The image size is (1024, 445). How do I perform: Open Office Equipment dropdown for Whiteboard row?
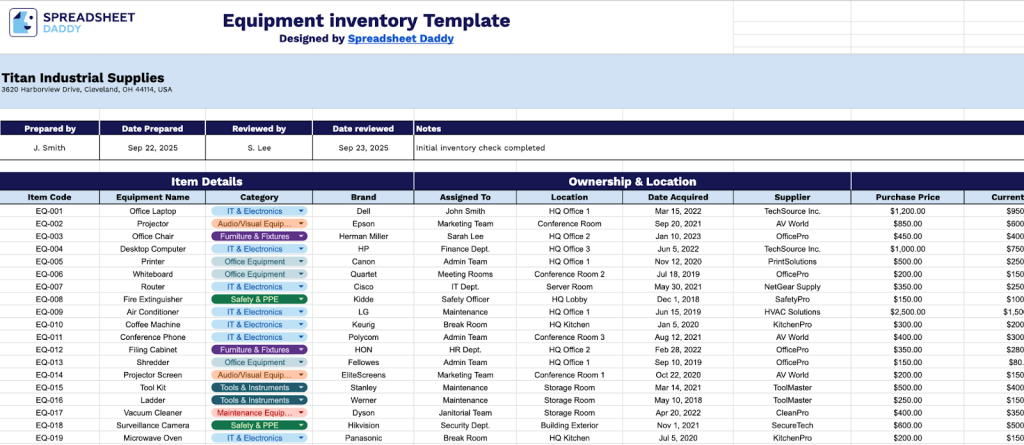(x=301, y=274)
